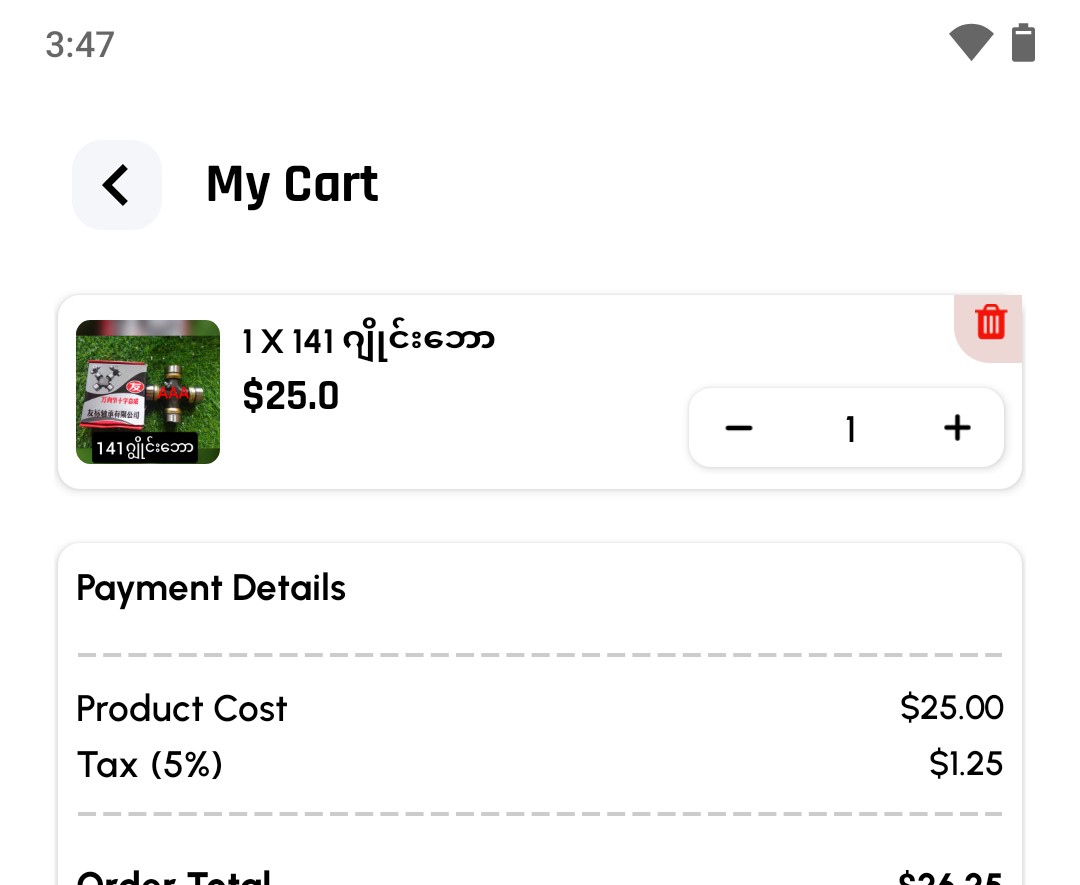Select the Product Cost label

coord(182,709)
